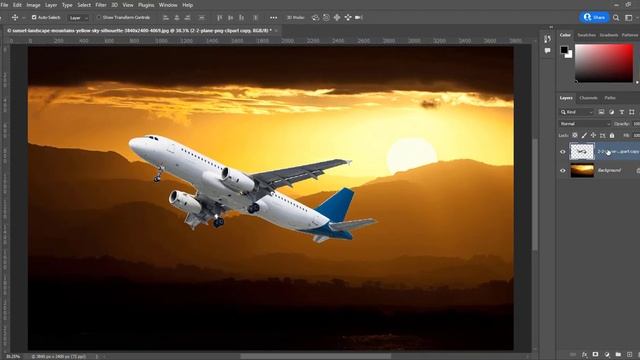Click the add layer mask icon
The width and height of the screenshot is (640, 360).
[x=596, y=354]
